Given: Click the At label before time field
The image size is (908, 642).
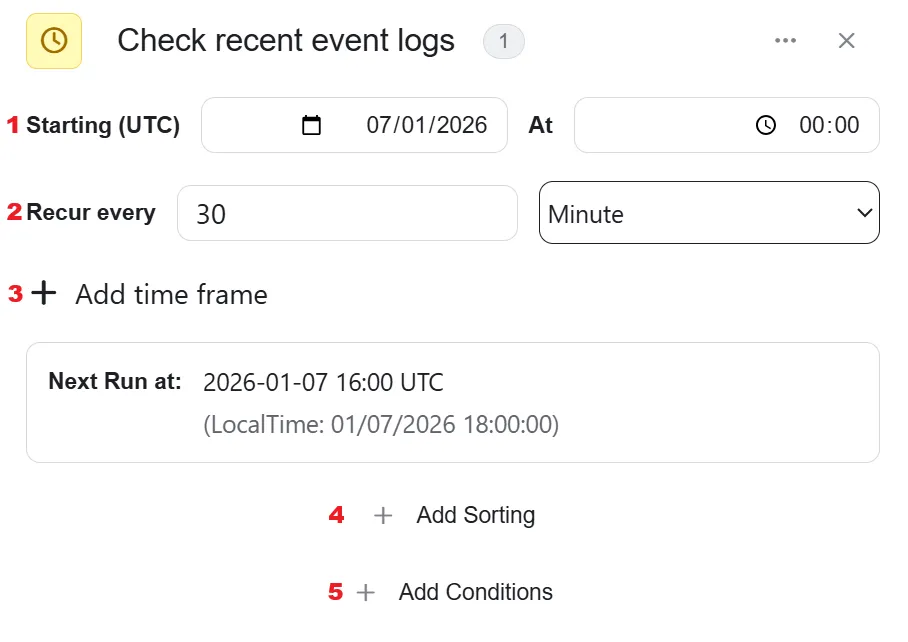Looking at the screenshot, I should click(541, 125).
